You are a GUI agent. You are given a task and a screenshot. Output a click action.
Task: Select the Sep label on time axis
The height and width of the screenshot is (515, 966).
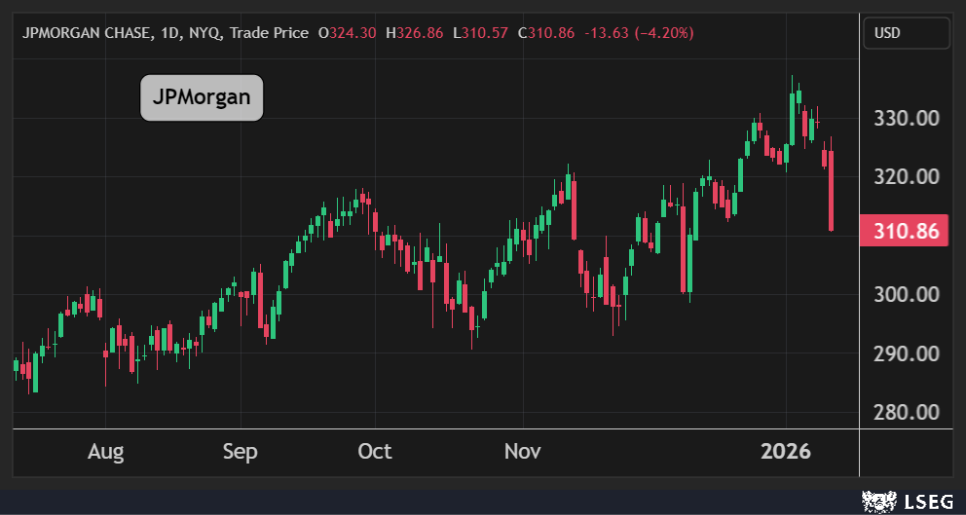pos(240,452)
